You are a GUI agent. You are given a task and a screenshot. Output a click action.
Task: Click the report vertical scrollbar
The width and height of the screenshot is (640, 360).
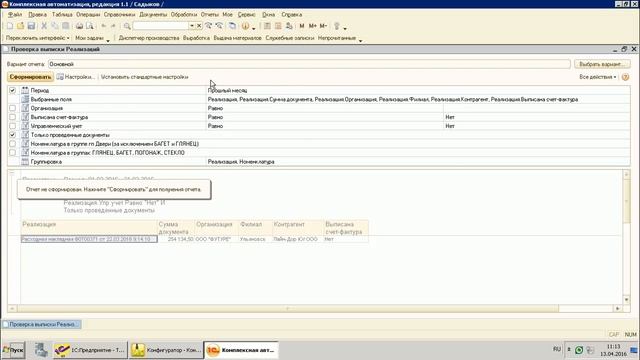point(627,237)
